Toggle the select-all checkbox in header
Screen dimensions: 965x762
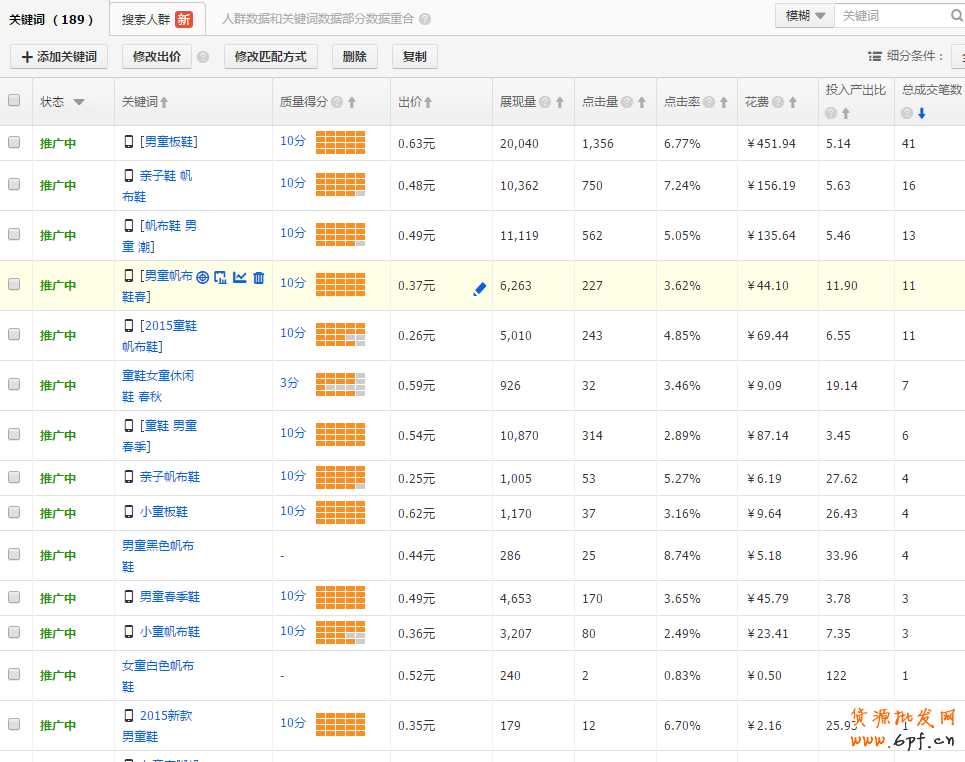point(14,100)
